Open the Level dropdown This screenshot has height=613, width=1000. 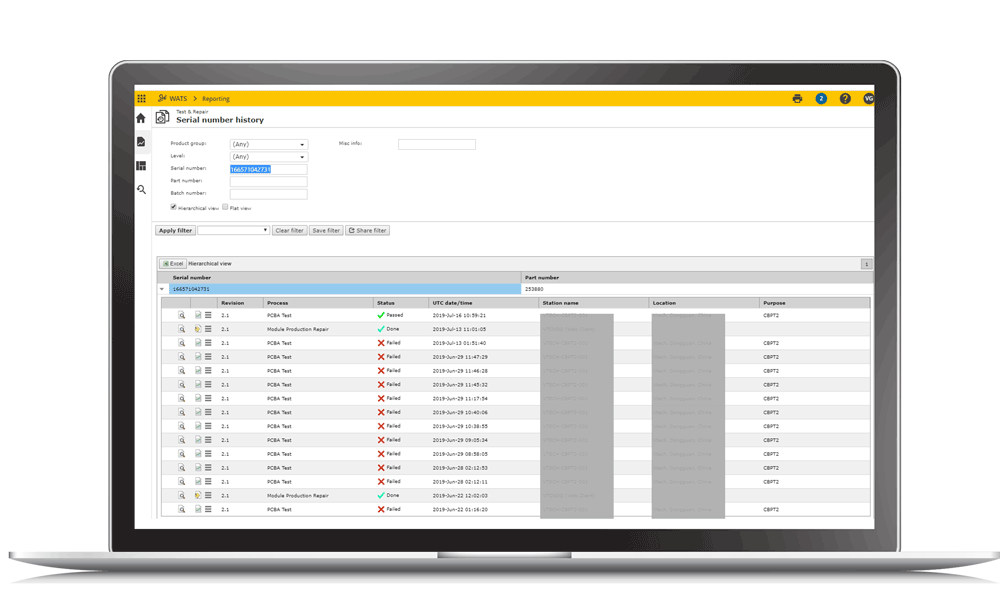click(268, 157)
